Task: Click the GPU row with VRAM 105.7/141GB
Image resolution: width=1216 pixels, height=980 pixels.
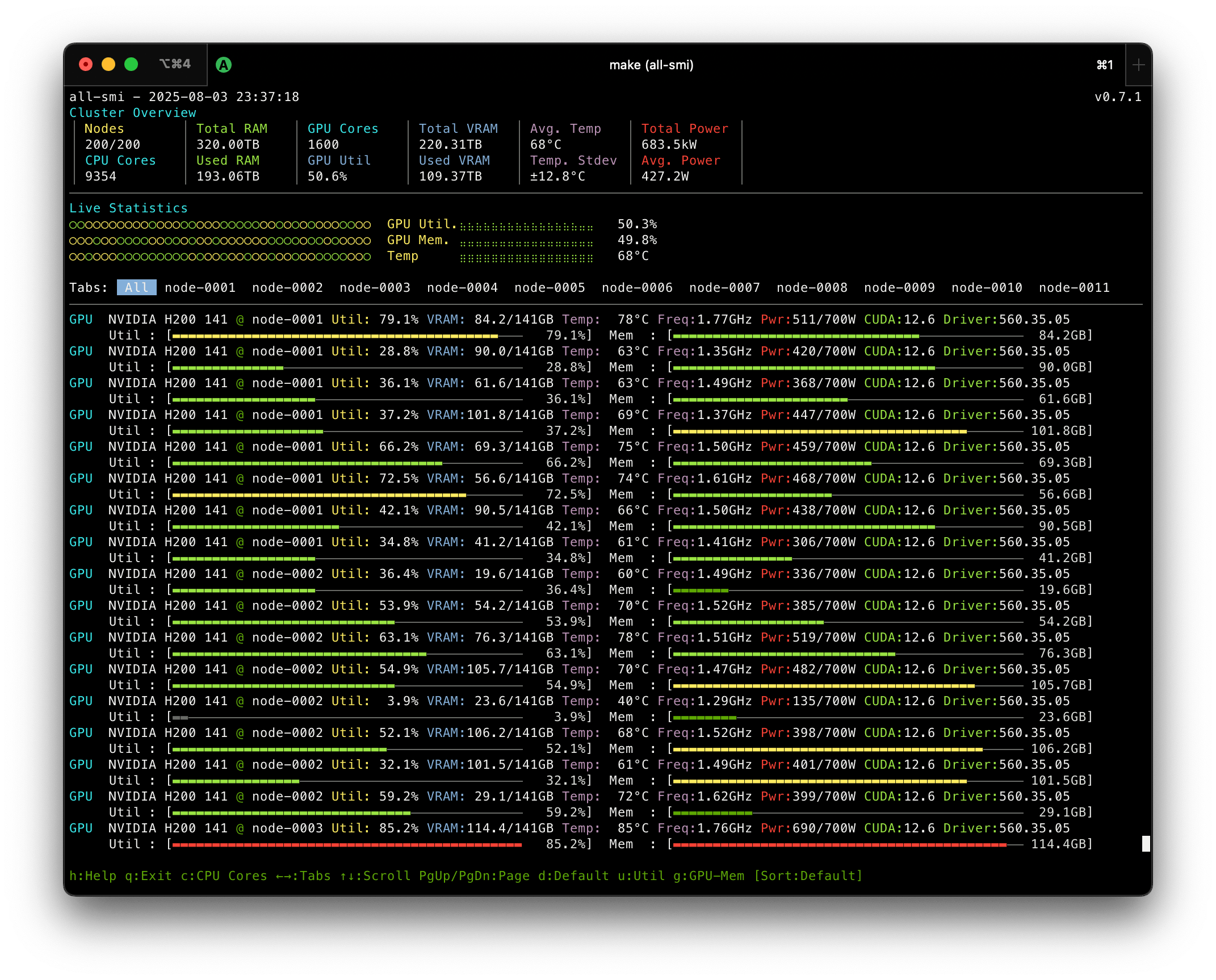Action: (x=569, y=669)
